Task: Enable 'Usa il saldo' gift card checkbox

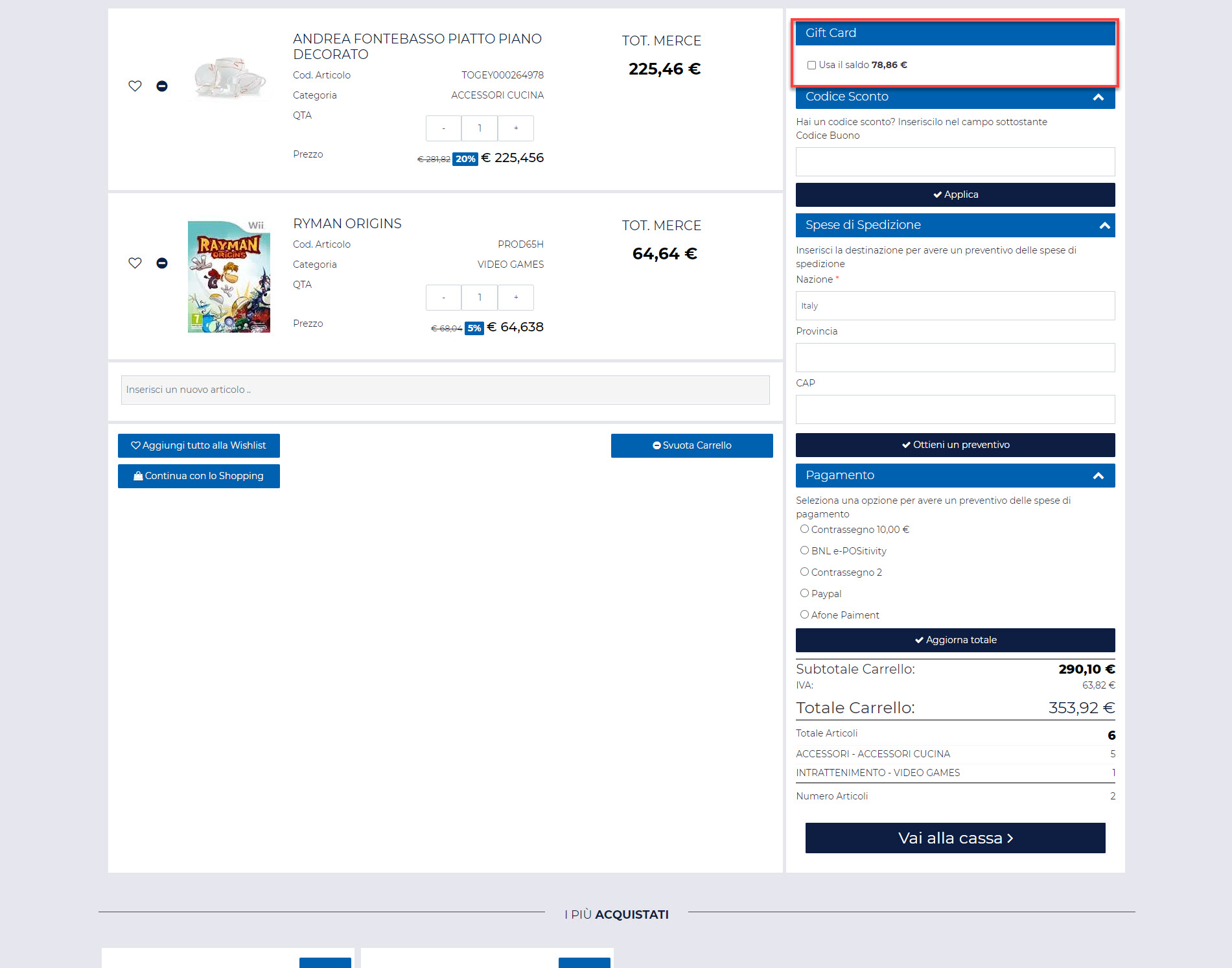Action: click(811, 65)
